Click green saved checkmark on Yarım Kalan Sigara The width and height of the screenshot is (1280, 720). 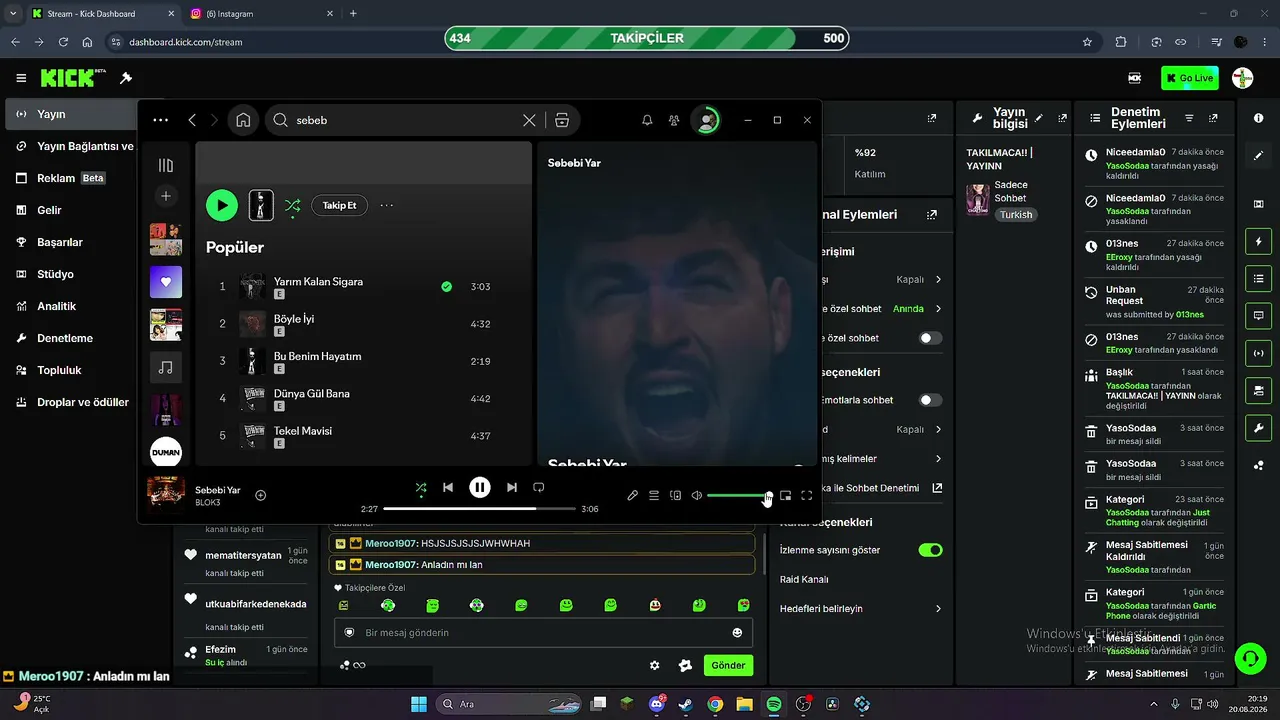[447, 287]
